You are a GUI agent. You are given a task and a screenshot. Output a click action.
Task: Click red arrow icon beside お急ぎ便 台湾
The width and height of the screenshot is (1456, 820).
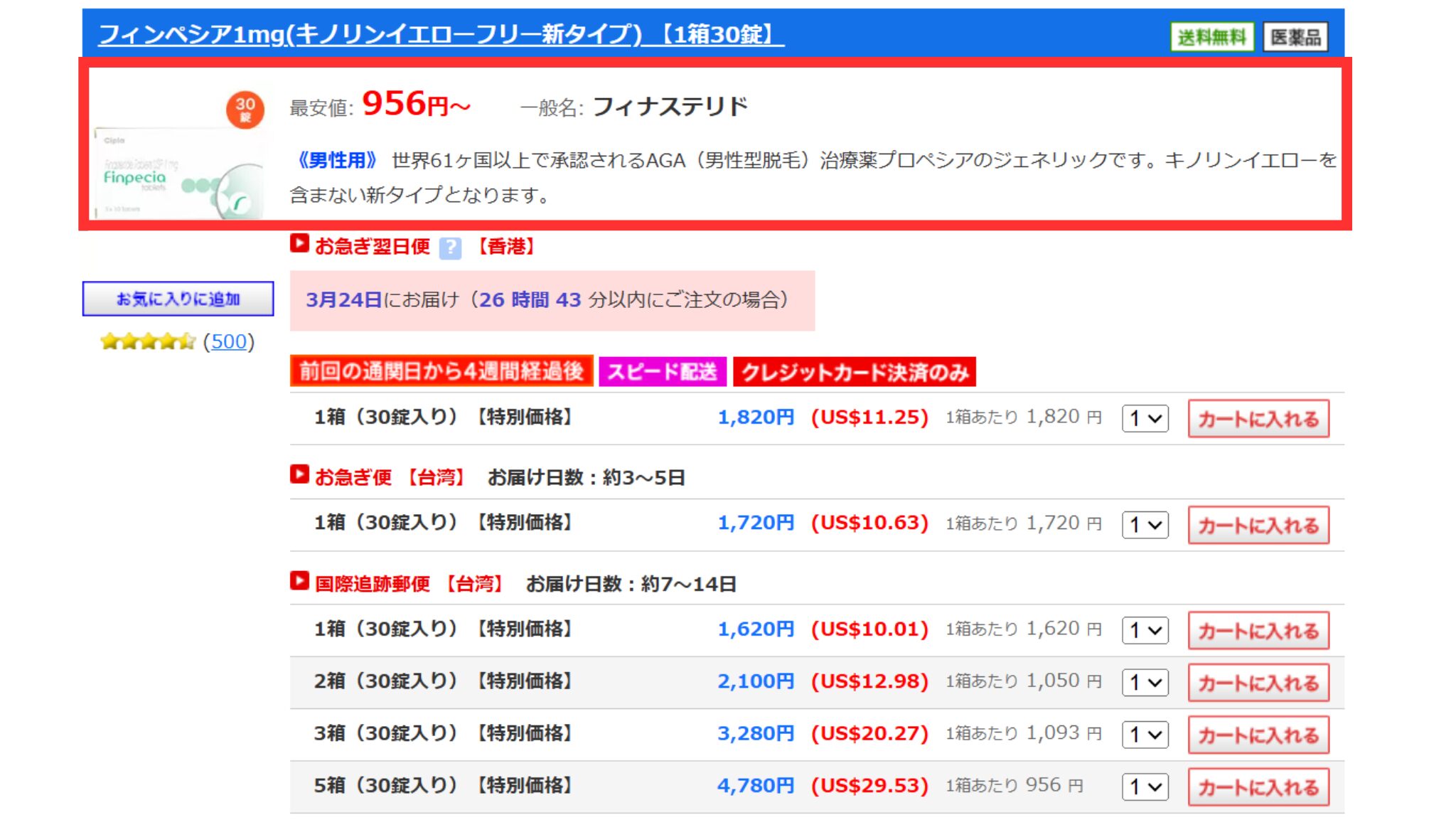pos(299,474)
